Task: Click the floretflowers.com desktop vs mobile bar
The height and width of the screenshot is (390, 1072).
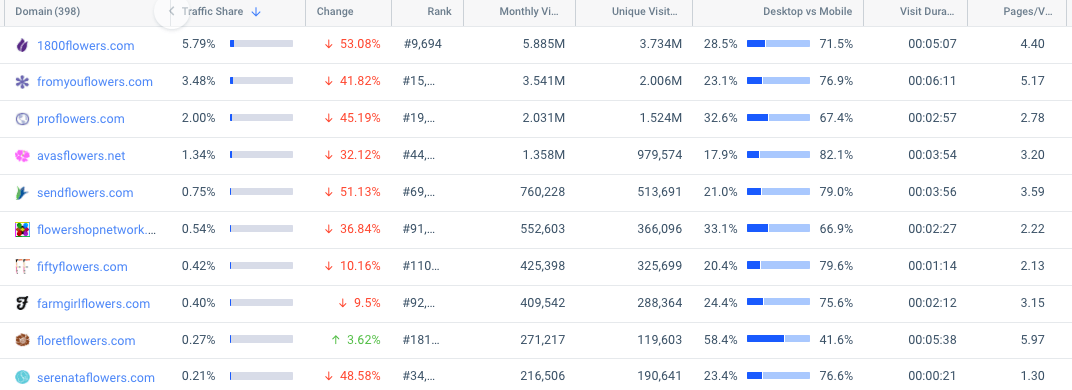Action: [778, 339]
